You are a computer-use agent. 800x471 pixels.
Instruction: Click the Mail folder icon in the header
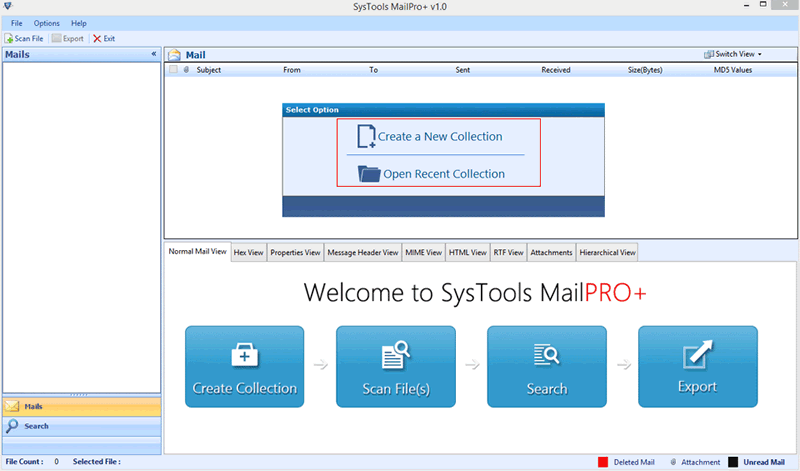(x=174, y=55)
